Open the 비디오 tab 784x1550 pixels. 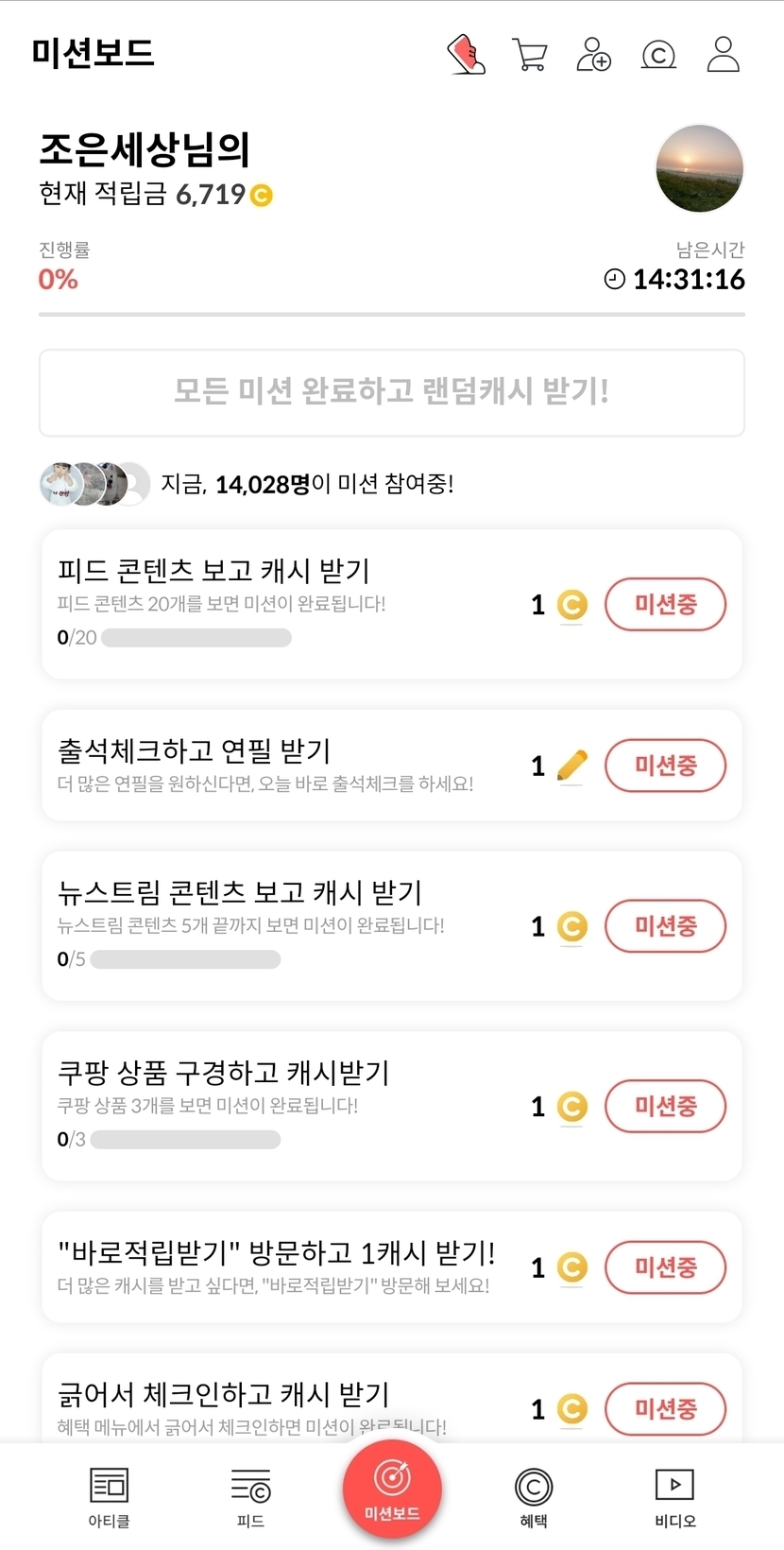tap(675, 1497)
